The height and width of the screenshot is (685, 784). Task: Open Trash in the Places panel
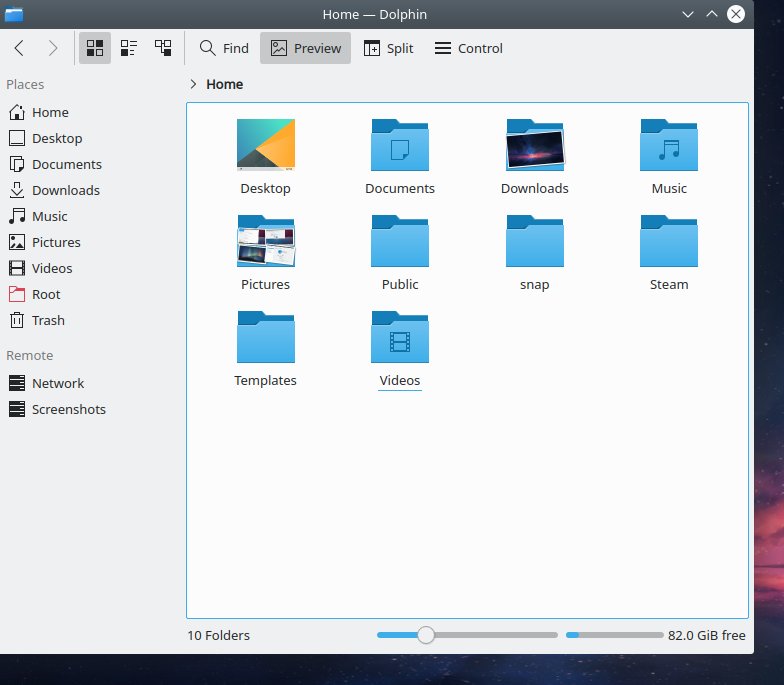click(x=47, y=320)
